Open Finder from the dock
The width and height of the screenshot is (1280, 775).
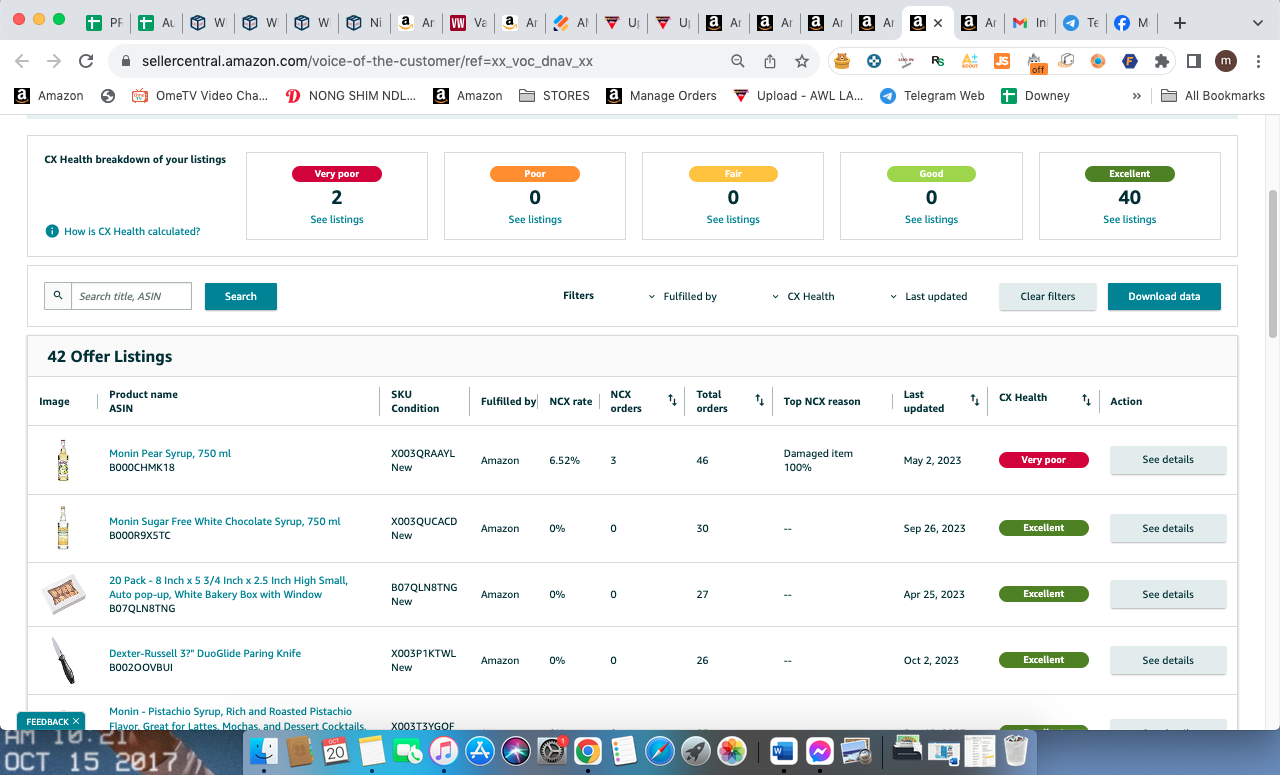tap(264, 751)
